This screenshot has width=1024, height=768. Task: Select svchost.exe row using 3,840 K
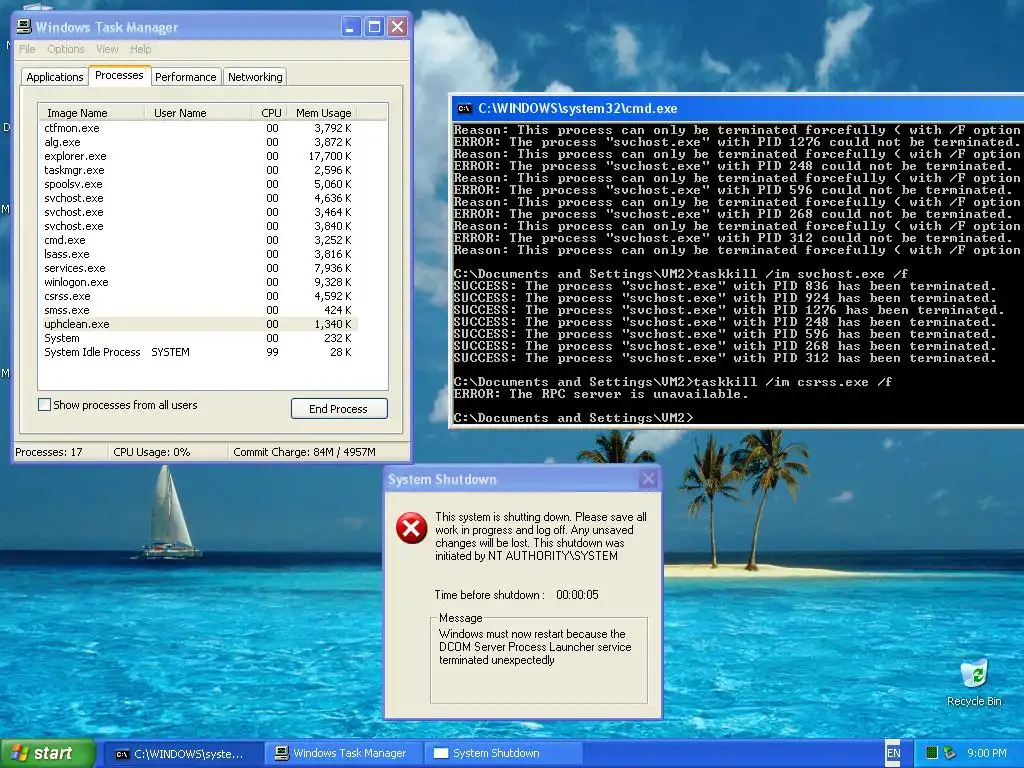tap(198, 226)
